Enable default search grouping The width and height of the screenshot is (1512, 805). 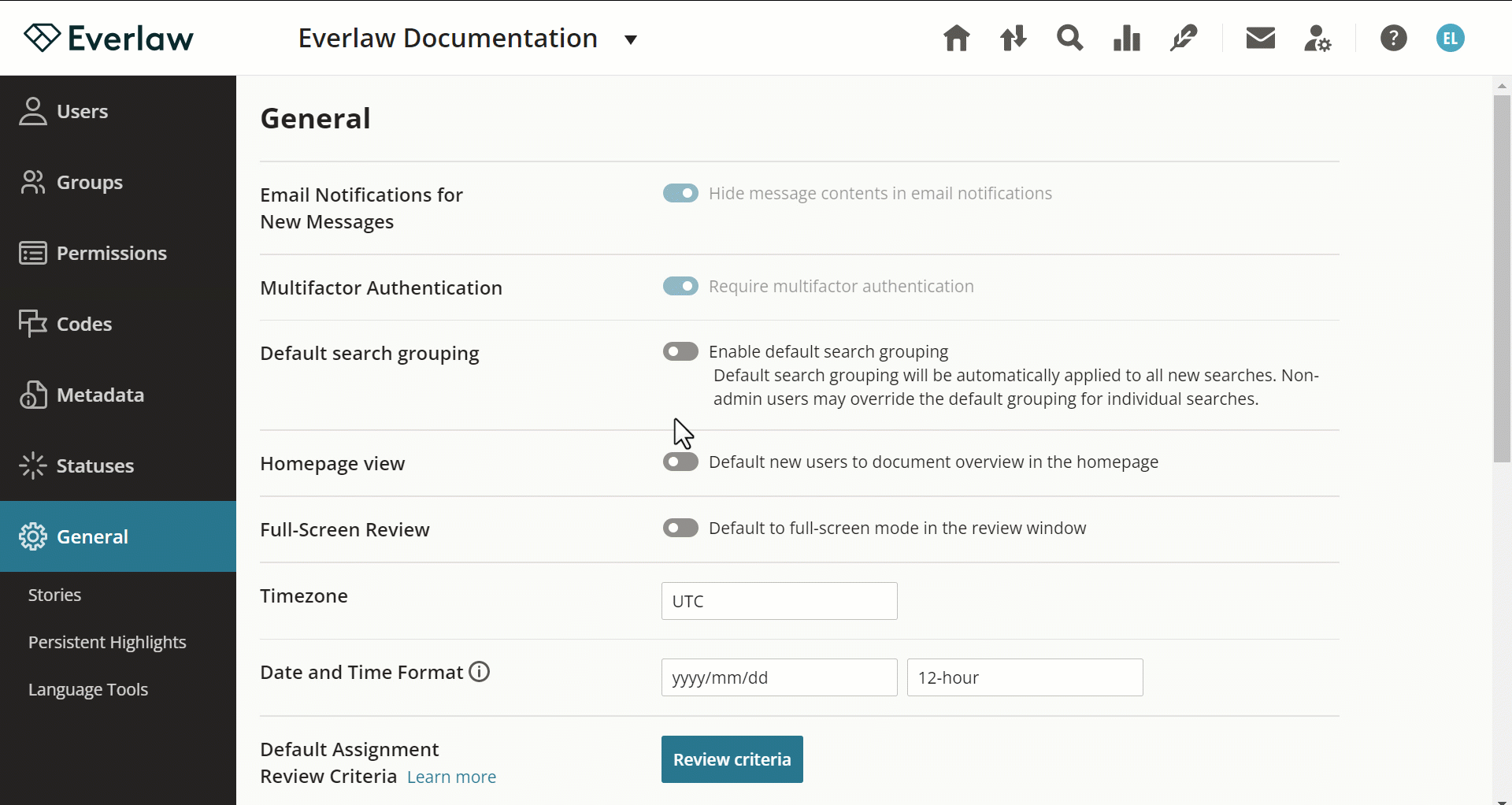680,351
